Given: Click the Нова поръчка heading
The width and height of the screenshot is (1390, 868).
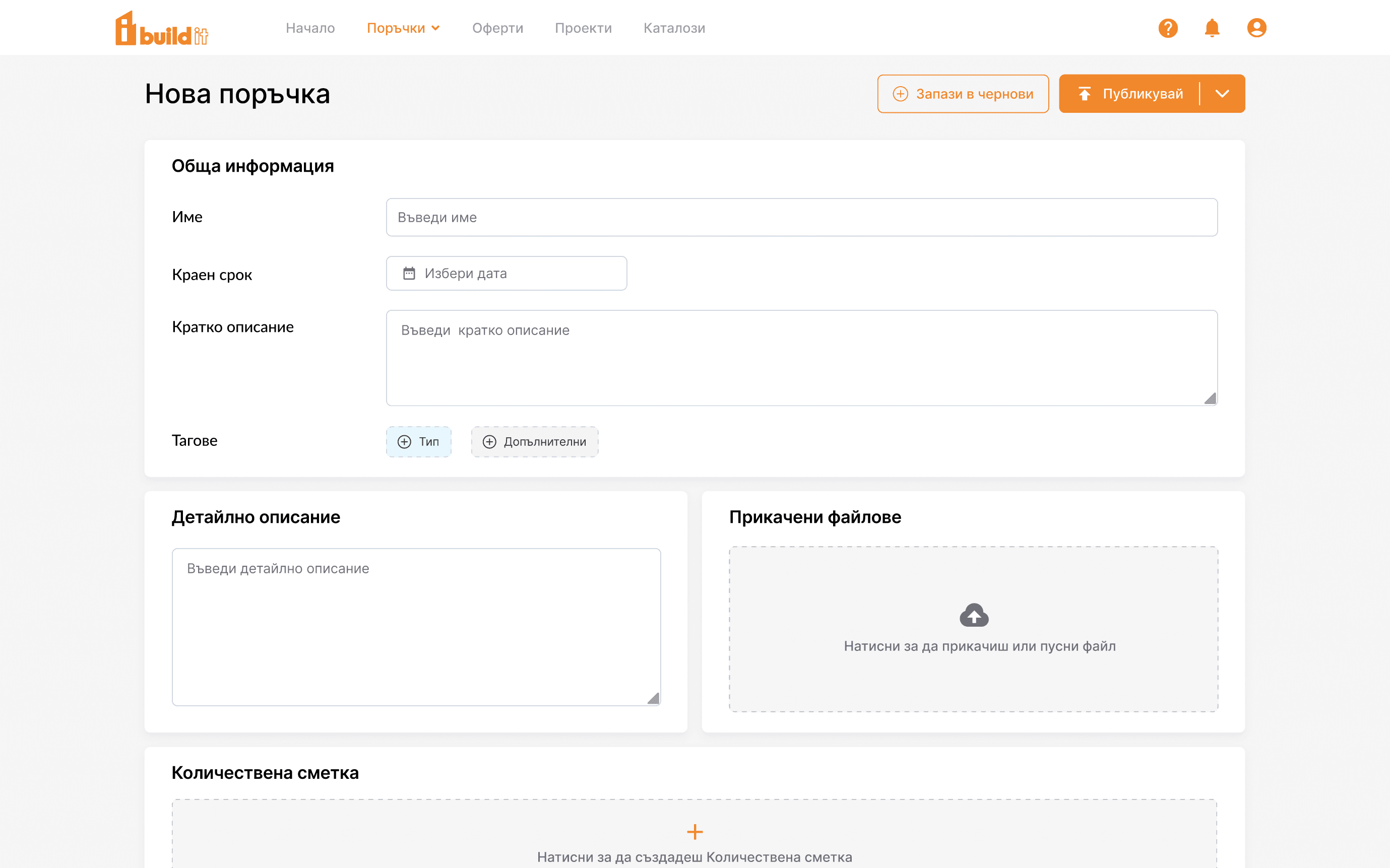Looking at the screenshot, I should click(237, 94).
